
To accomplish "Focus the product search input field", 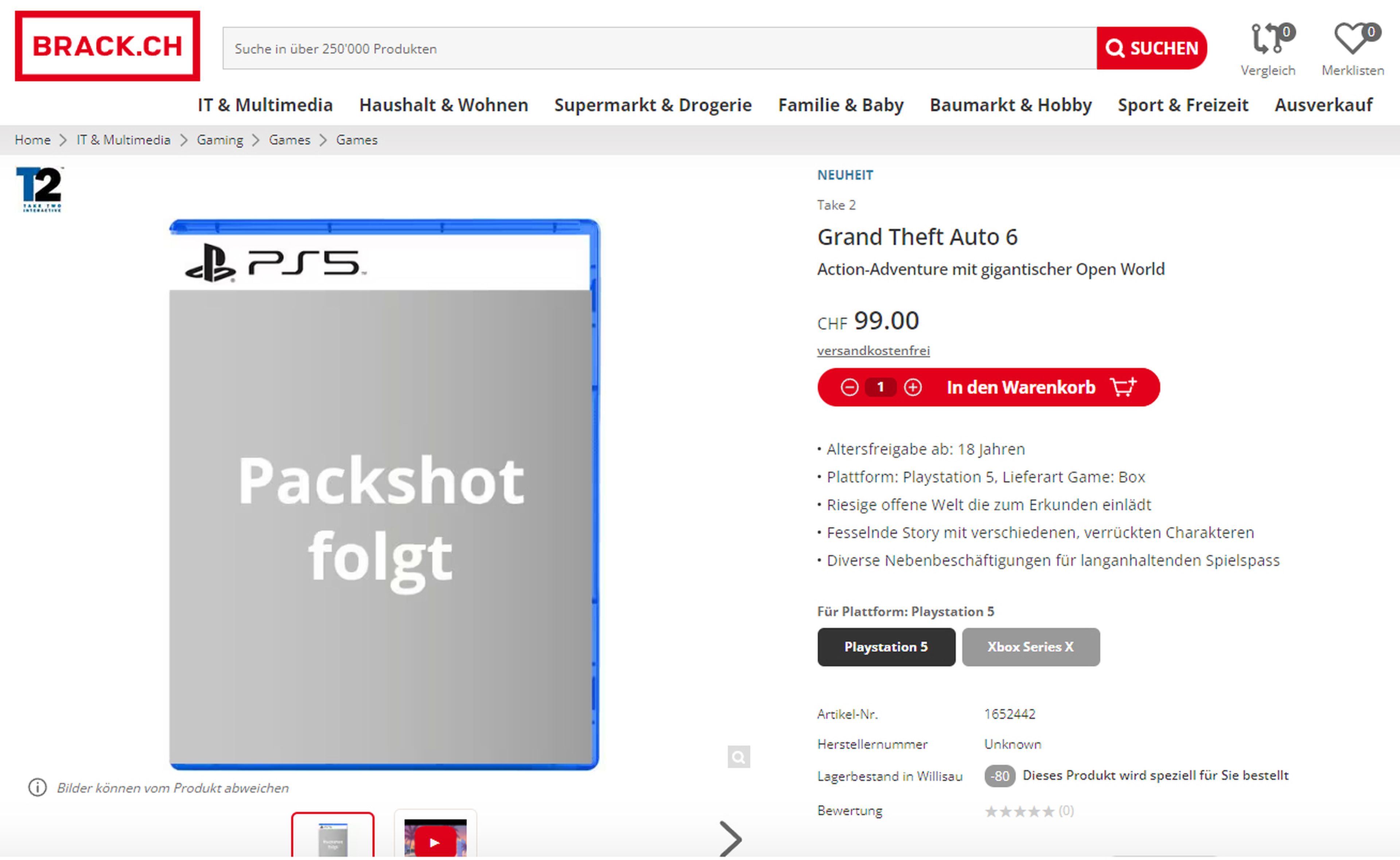I will point(659,48).
